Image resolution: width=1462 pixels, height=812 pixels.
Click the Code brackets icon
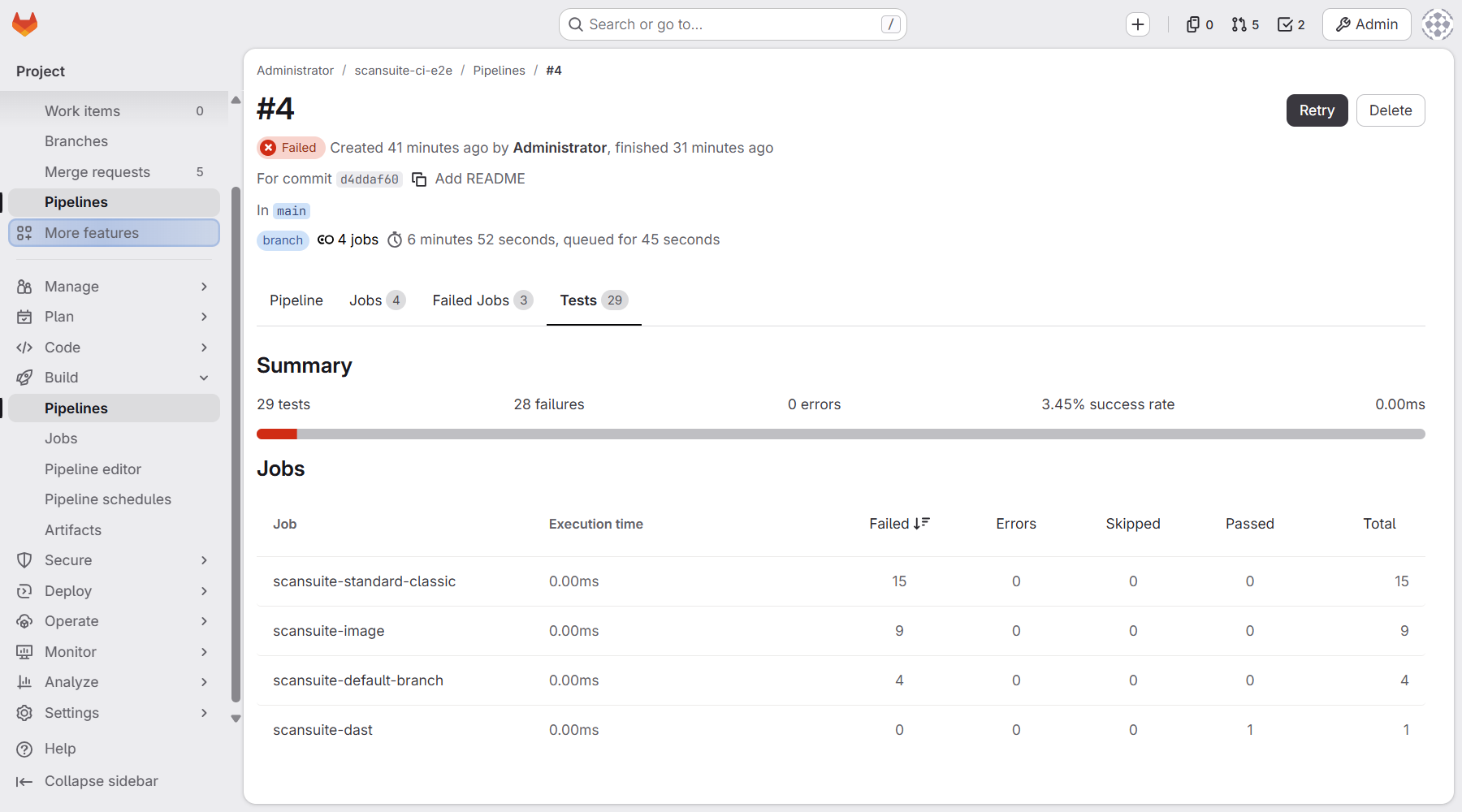[24, 348]
